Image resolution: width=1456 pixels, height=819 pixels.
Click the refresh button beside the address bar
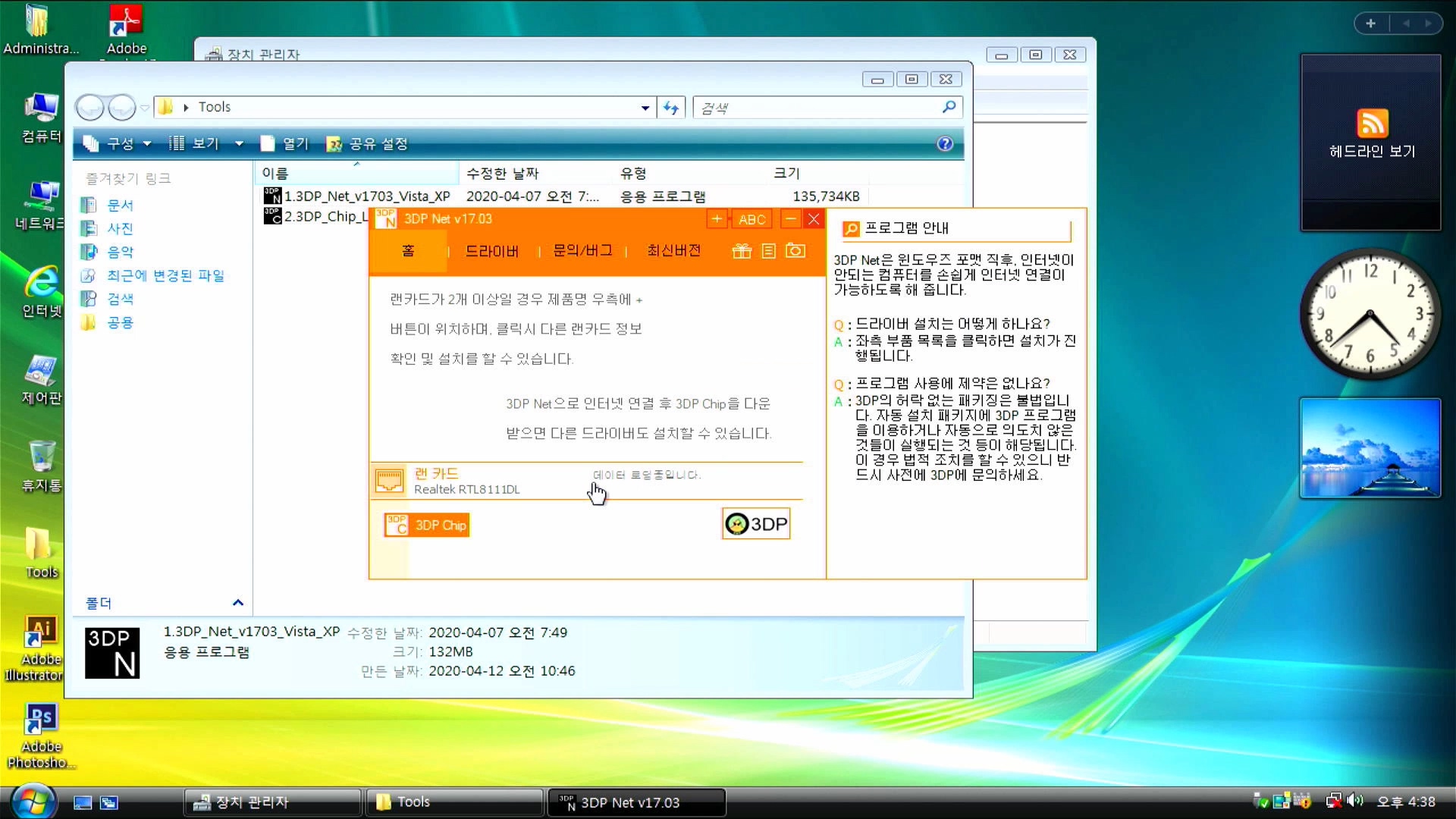(x=671, y=108)
